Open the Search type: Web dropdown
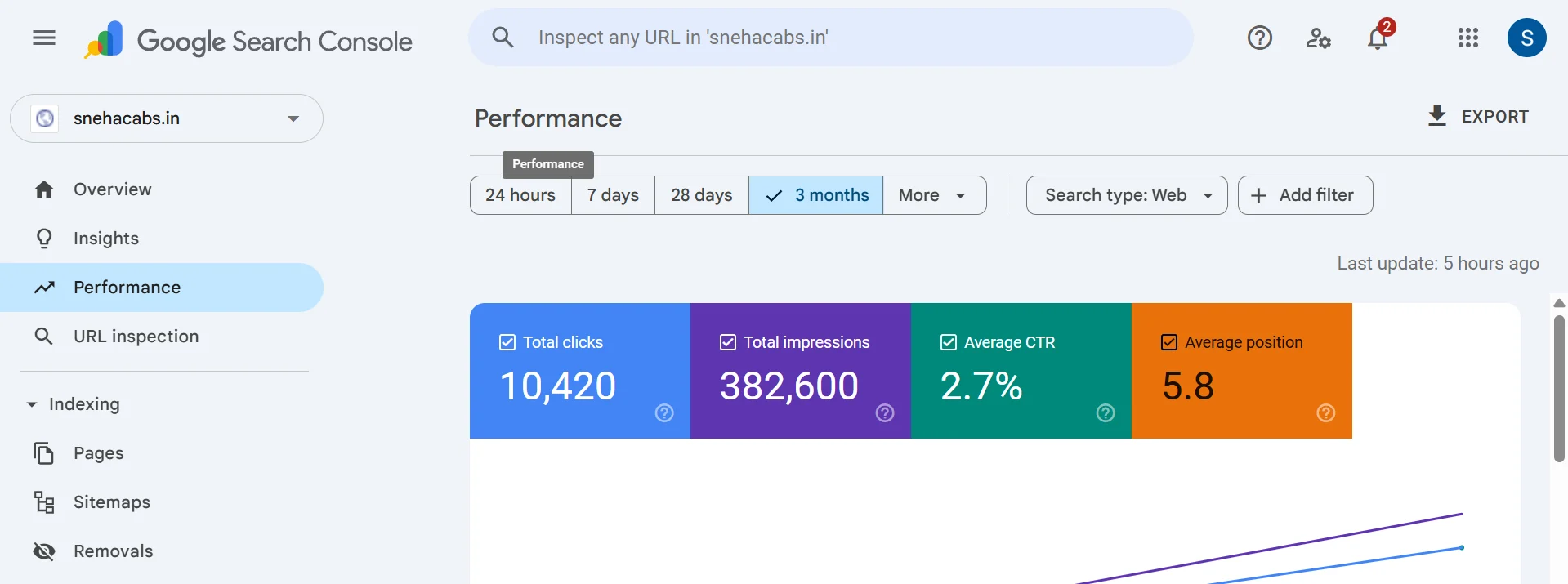This screenshot has width=1568, height=584. [1126, 195]
